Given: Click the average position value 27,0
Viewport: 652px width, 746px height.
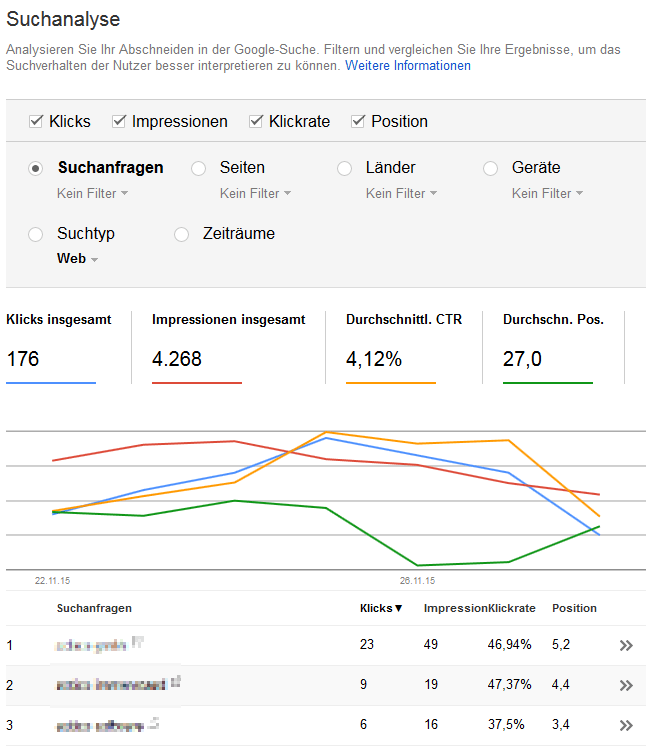Looking at the screenshot, I should click(522, 359).
